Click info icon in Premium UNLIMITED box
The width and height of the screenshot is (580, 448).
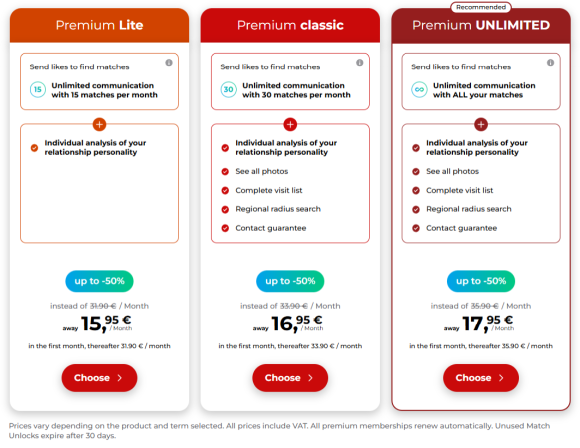coord(550,63)
